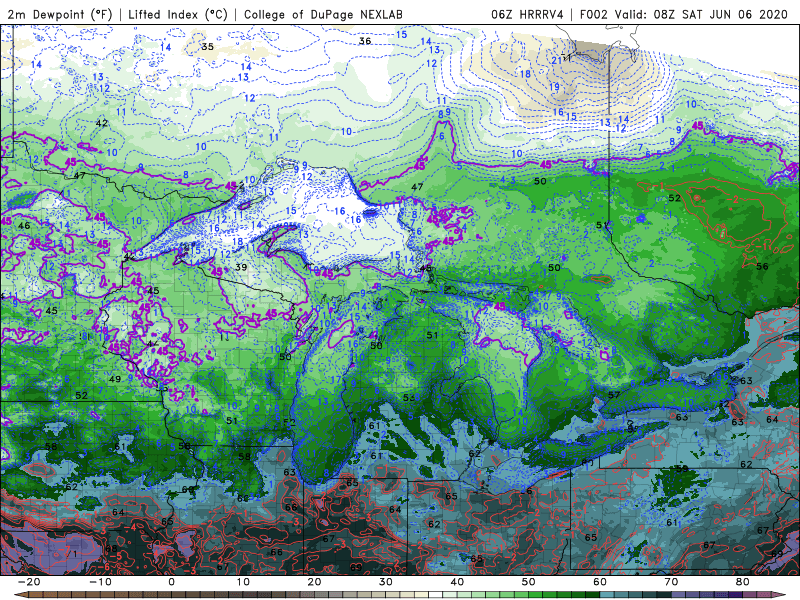
Task: Click the 80 label on the color scale
Action: tap(743, 582)
